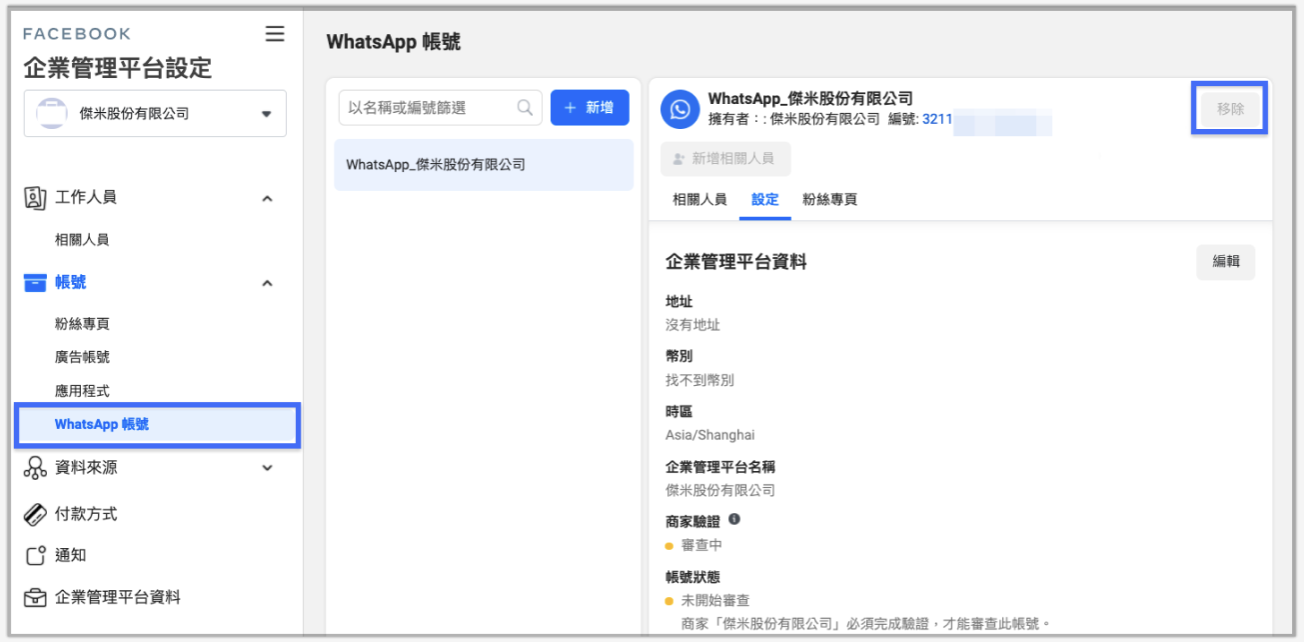Screen dimensions: 1304x642
Task: Click the 未開始審查 account status
Action: 715,600
